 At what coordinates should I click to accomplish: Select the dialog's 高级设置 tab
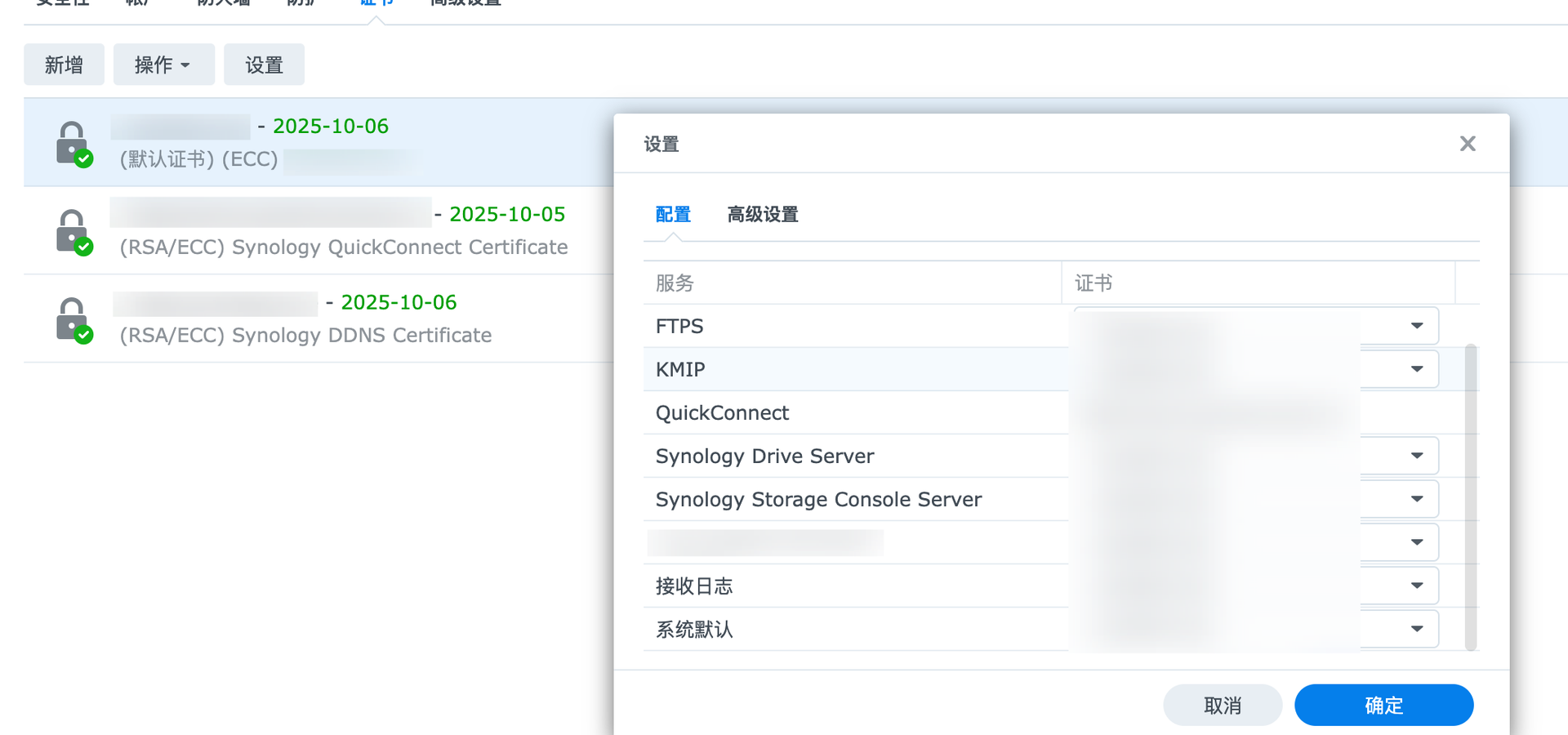click(762, 214)
